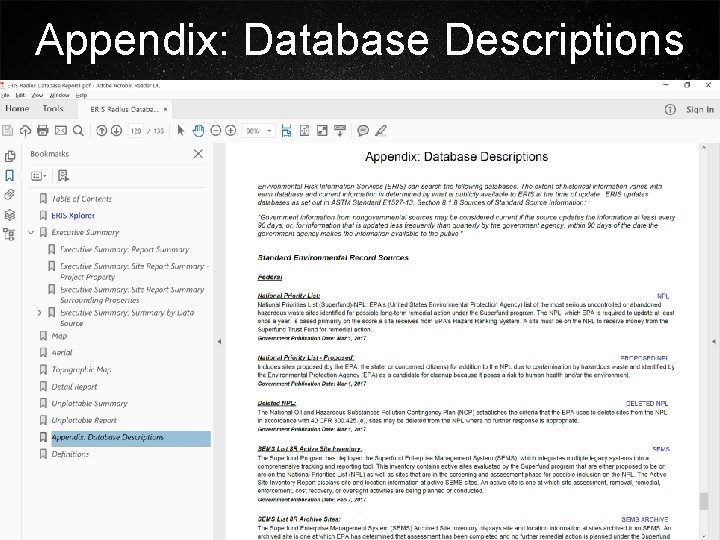Open the help info icon near Sign In
This screenshot has height=540, width=720.
[670, 109]
